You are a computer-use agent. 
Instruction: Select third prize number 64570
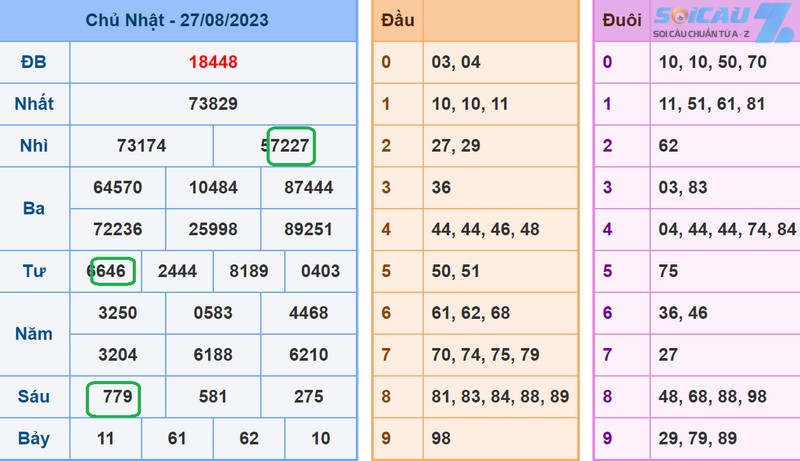pyautogui.click(x=117, y=188)
